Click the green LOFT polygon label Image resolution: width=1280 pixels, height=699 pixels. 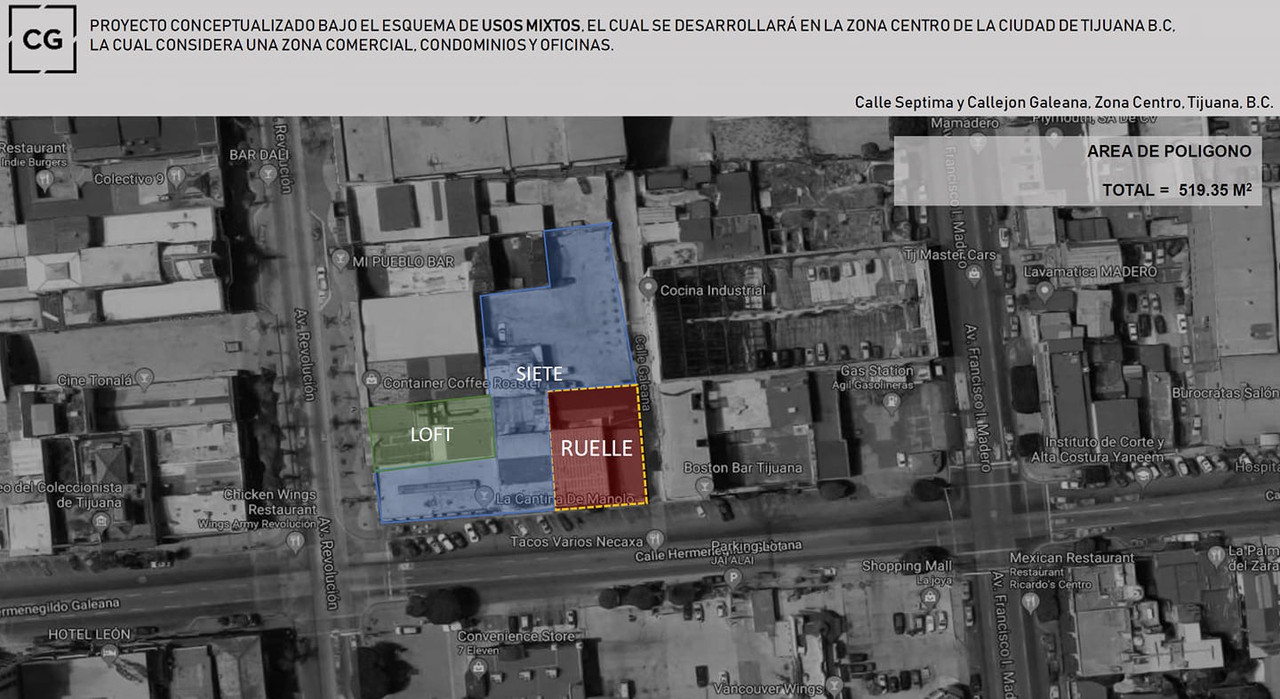pyautogui.click(x=431, y=435)
